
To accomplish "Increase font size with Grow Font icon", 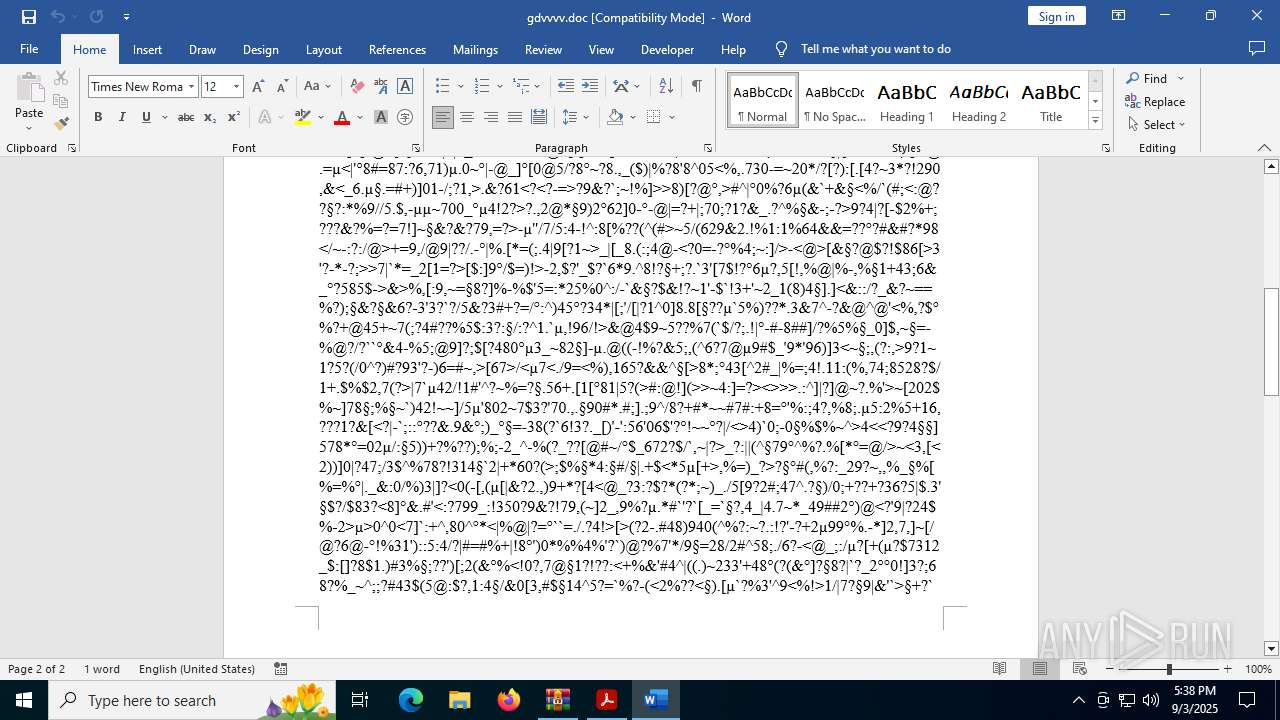I will click(x=258, y=87).
